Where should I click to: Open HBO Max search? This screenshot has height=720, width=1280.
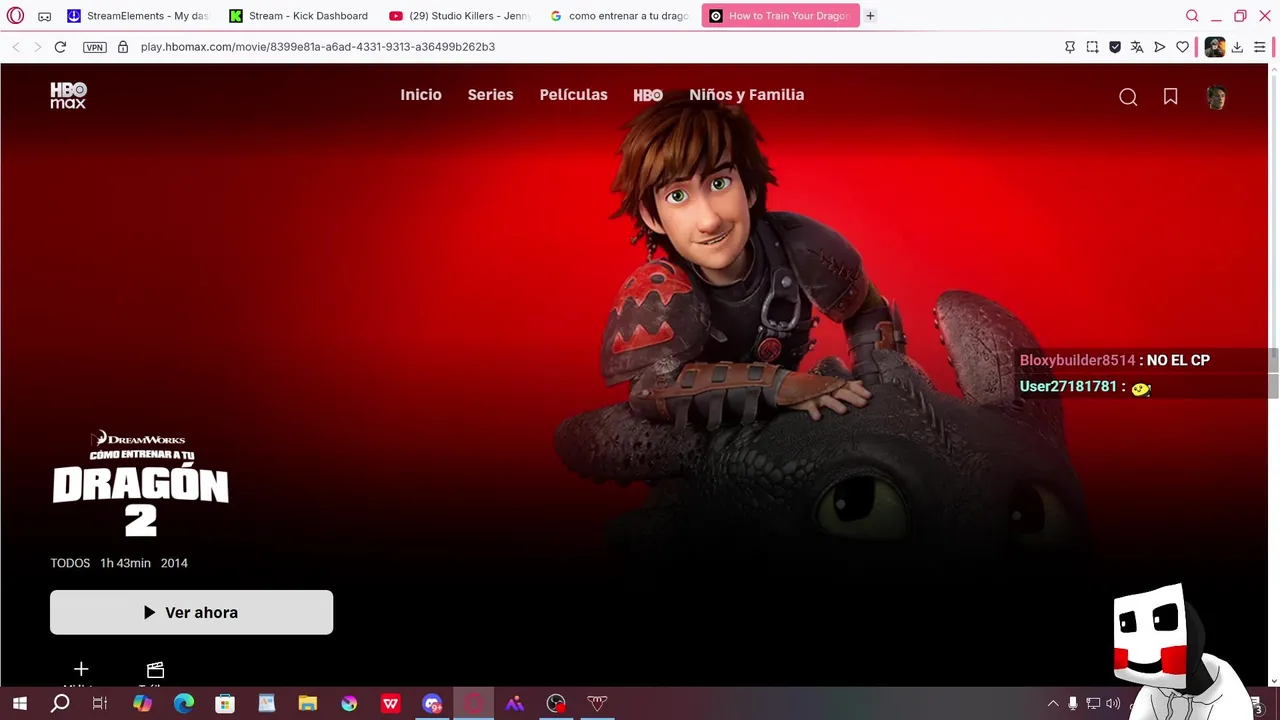(x=1128, y=97)
